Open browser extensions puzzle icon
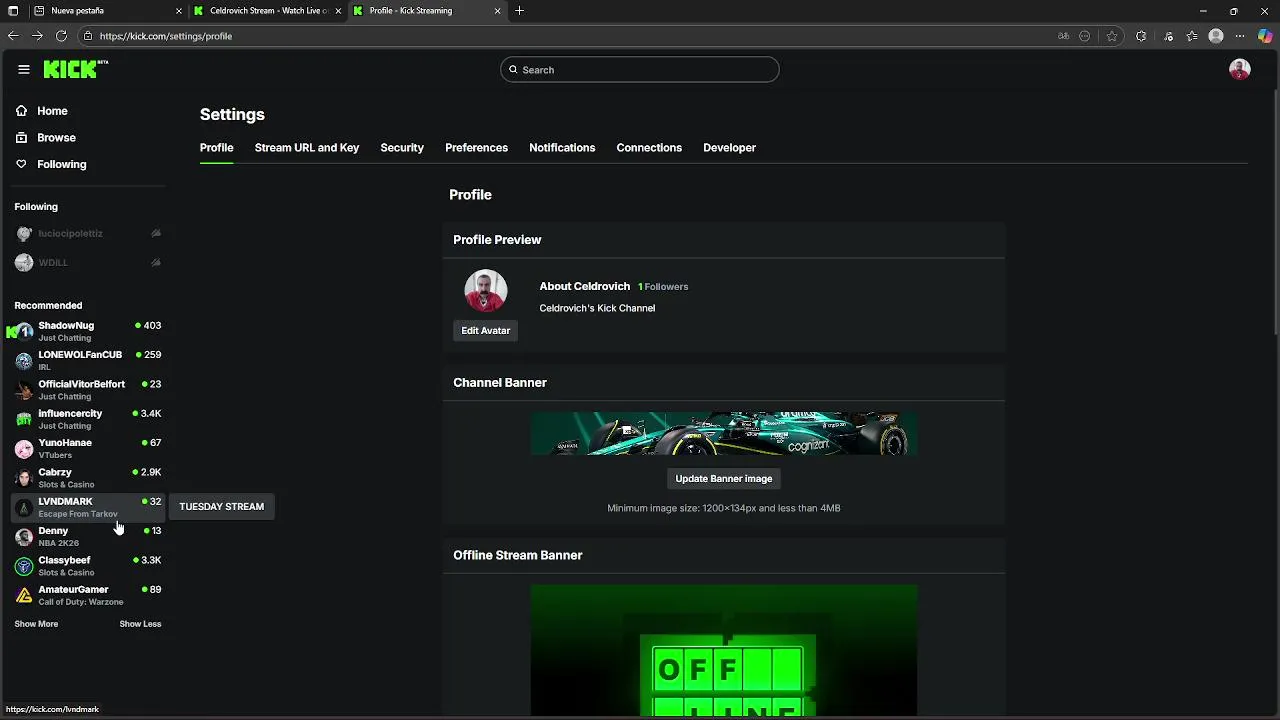 pyautogui.click(x=1141, y=36)
